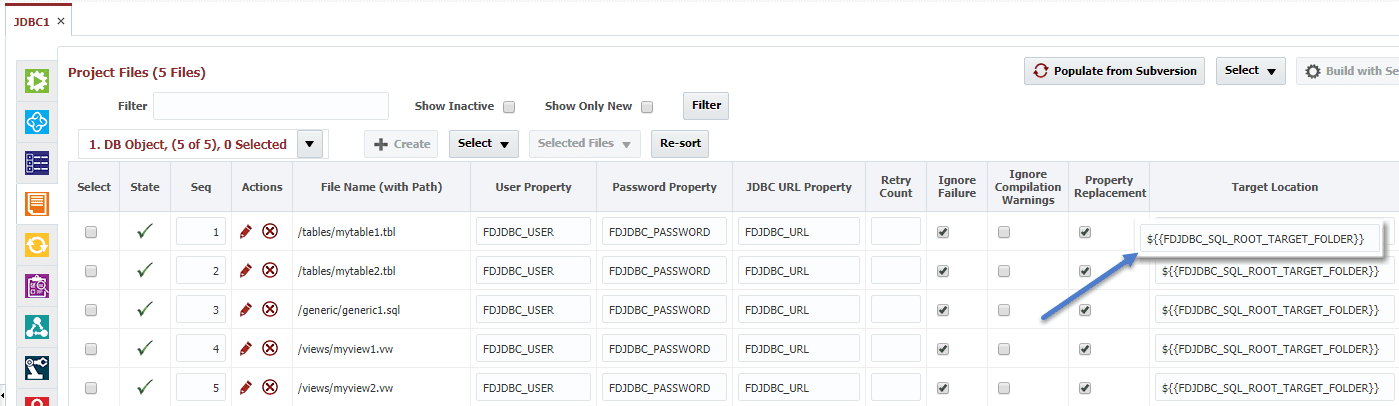Uncheck Ignore Failure for mytable1.tbl row
Screen dimensions: 1399x406
(943, 232)
